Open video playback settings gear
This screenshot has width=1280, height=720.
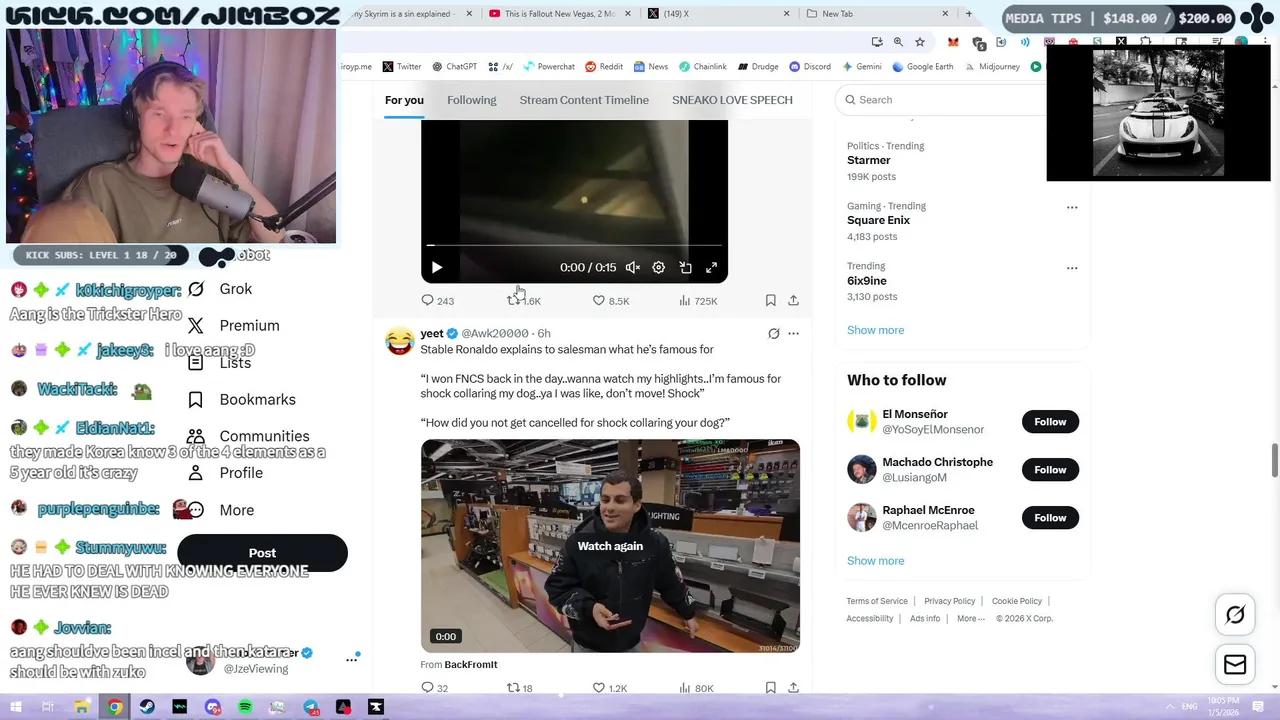(659, 268)
